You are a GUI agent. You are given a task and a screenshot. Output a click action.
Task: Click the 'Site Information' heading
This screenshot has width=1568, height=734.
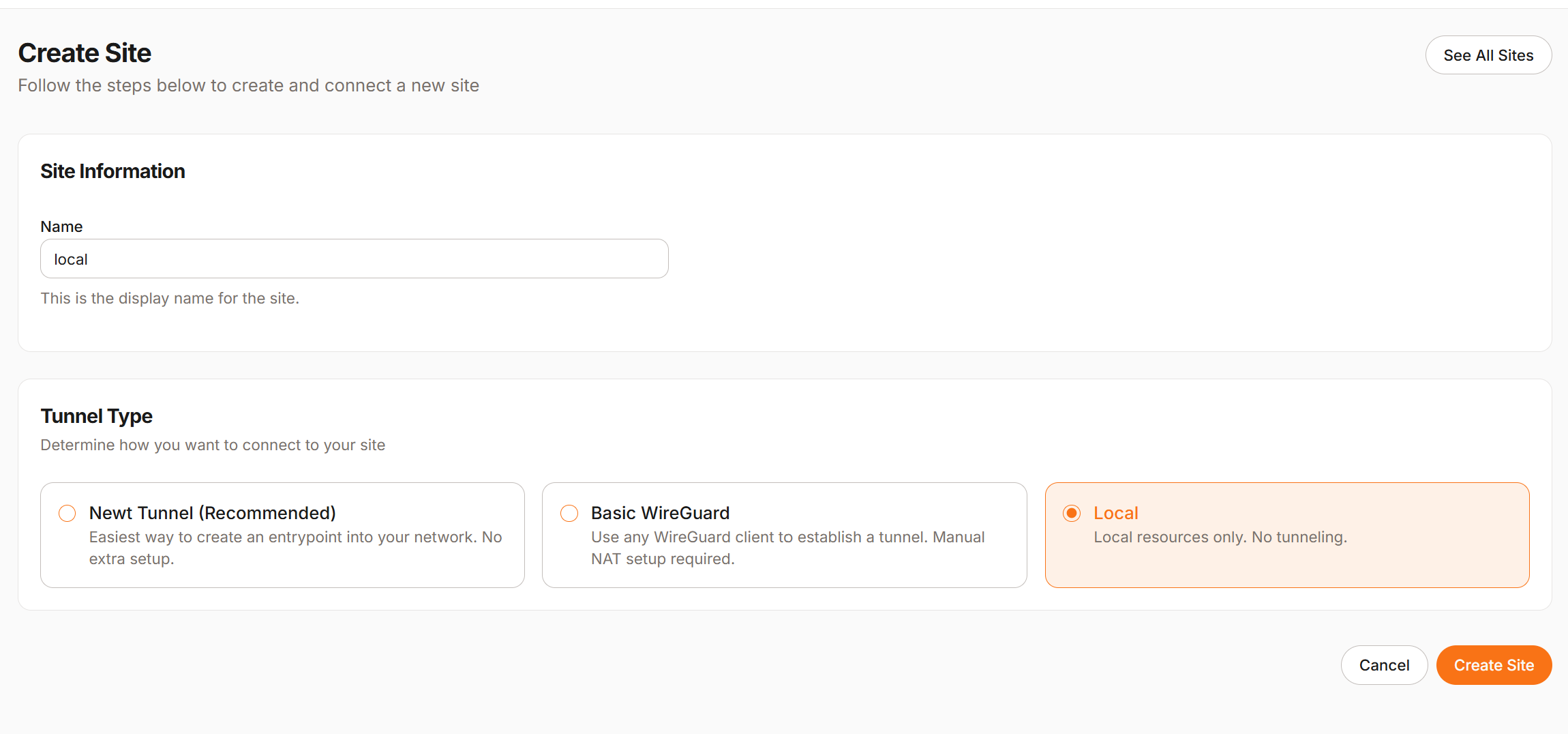pyautogui.click(x=112, y=171)
